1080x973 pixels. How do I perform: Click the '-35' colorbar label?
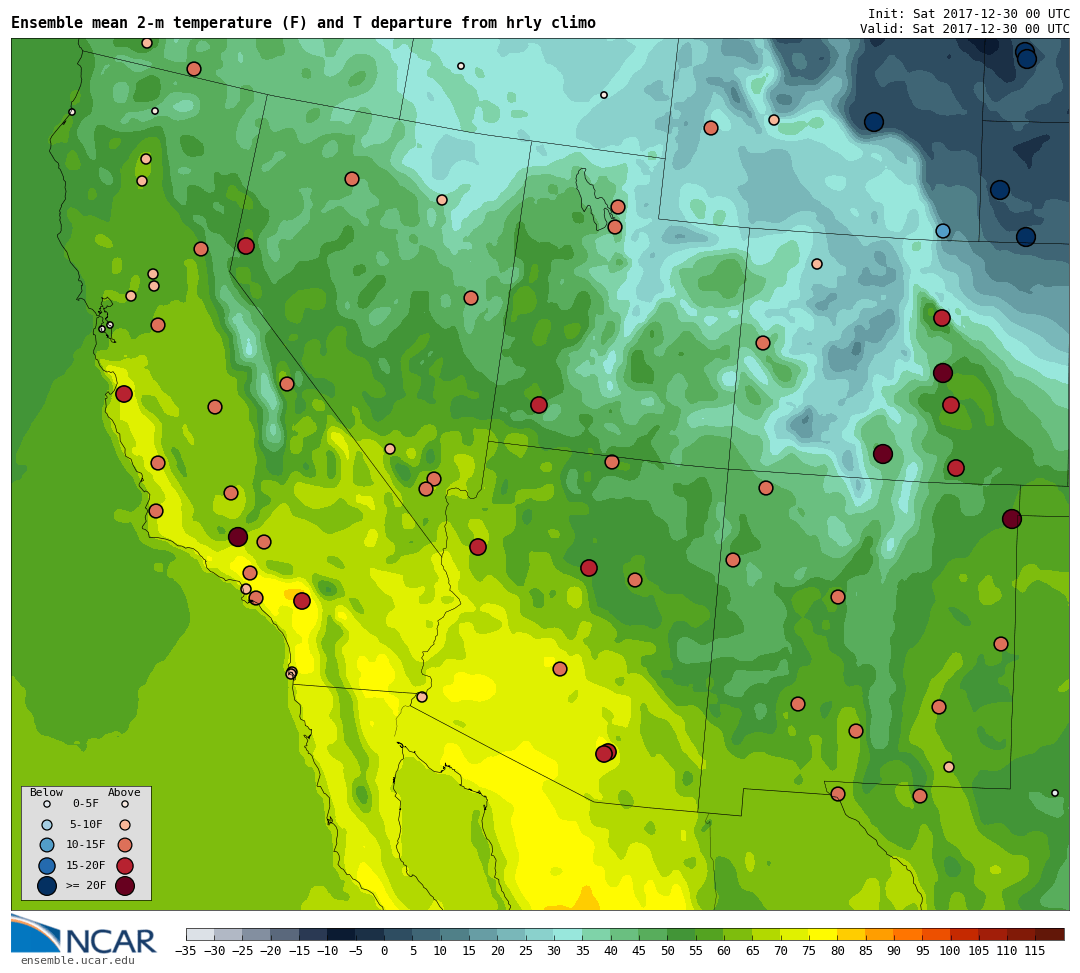tap(185, 951)
